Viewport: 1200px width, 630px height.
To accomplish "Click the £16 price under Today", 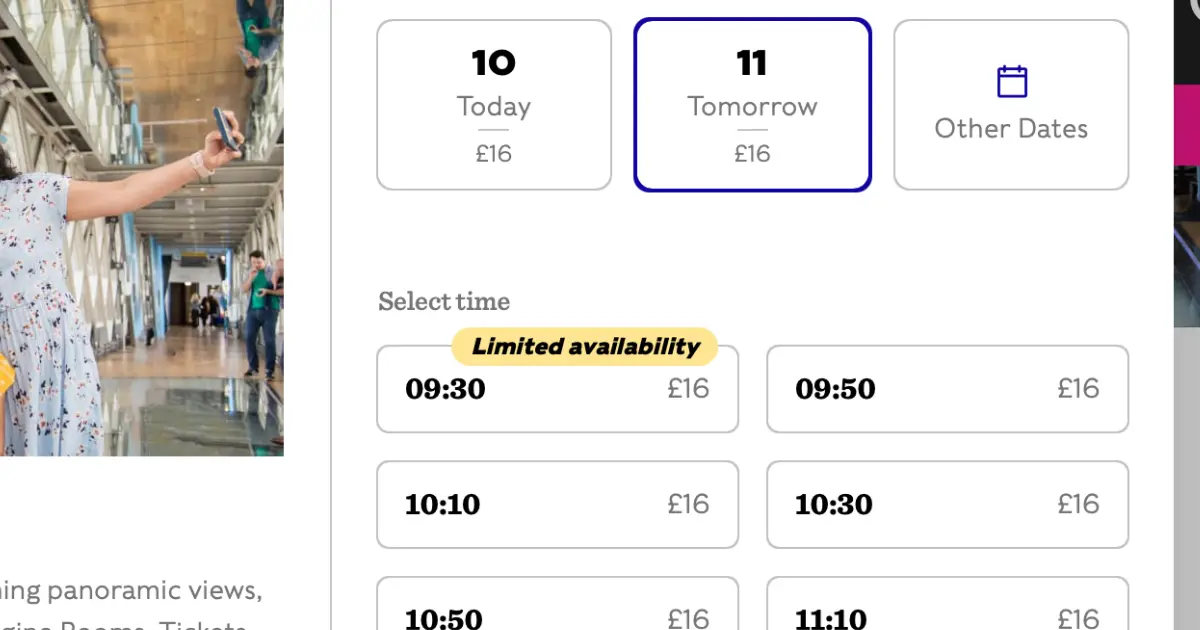I will 494,153.
